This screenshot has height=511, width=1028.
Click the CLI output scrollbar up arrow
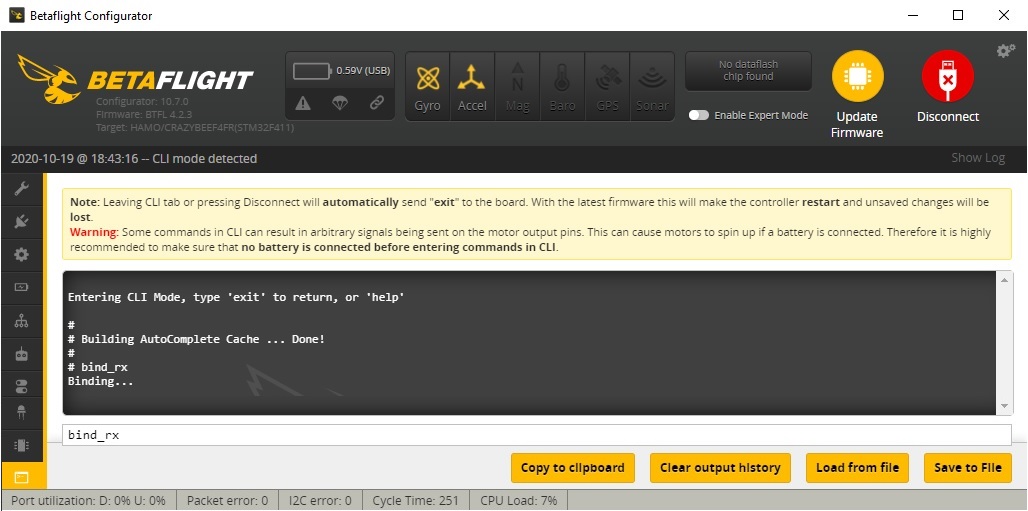1004,279
